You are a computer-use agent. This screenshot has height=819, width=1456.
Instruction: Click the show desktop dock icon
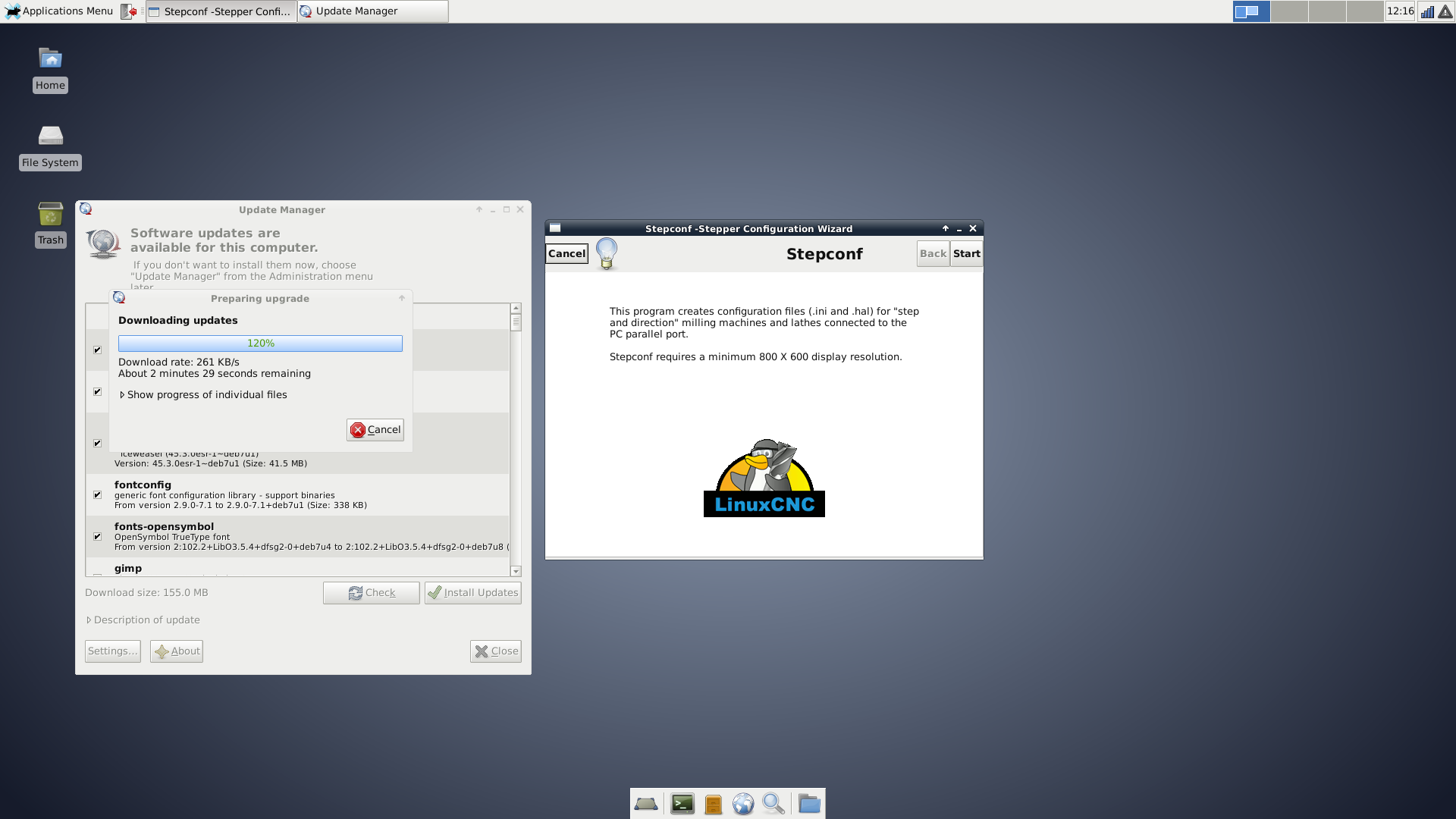pyautogui.click(x=646, y=804)
